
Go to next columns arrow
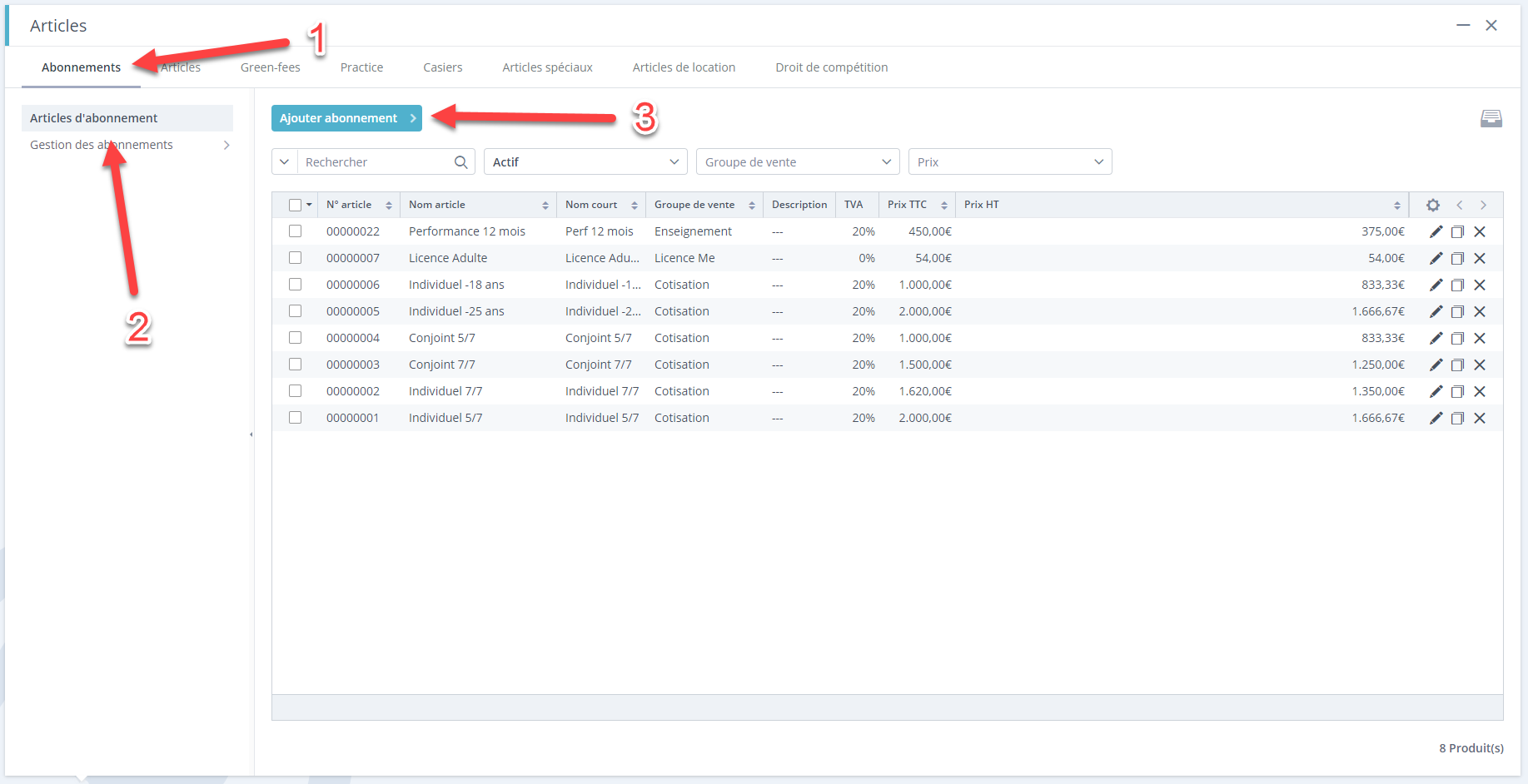click(x=1483, y=205)
